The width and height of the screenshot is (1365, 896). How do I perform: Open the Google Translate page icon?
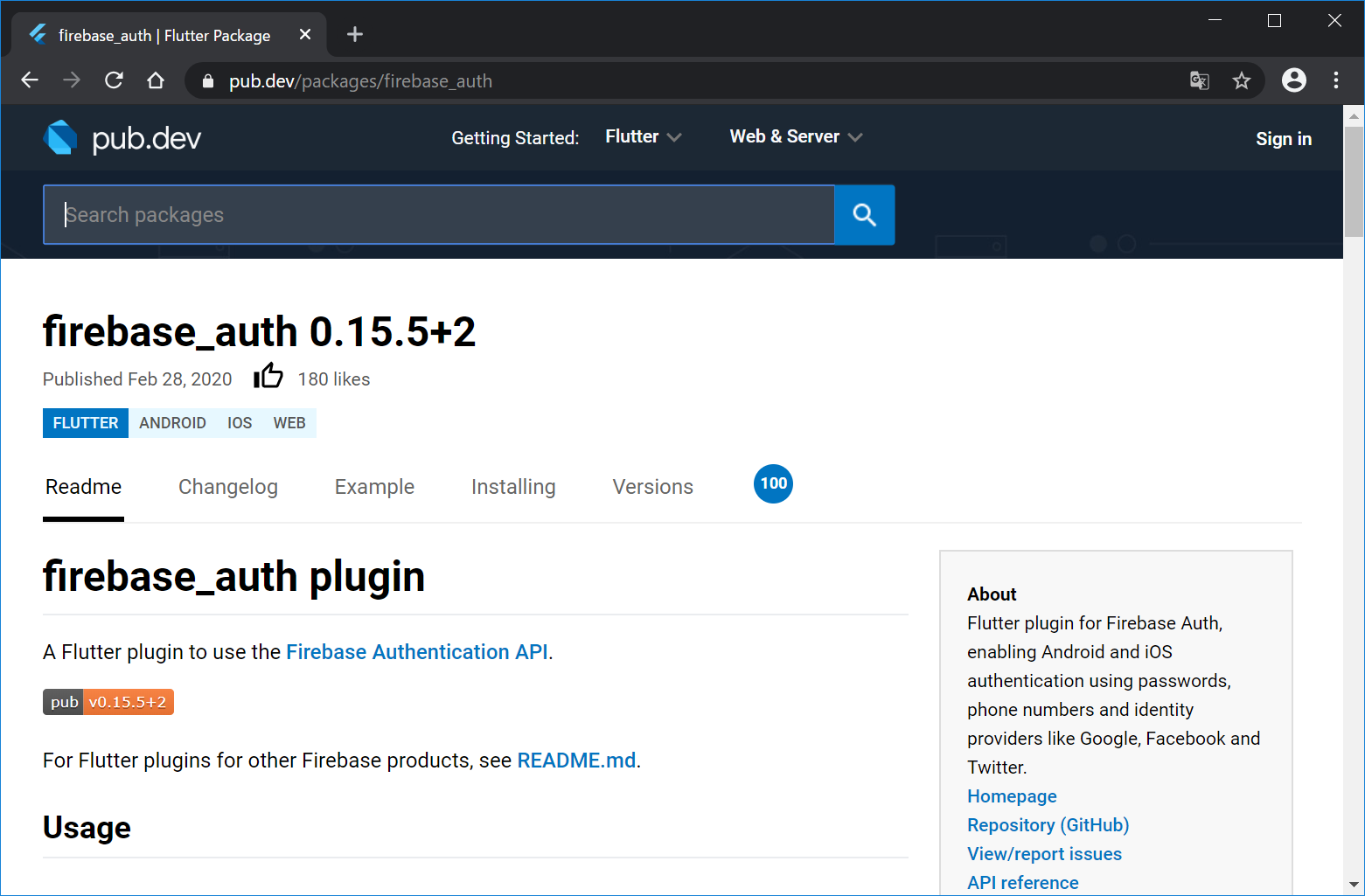coord(1200,80)
